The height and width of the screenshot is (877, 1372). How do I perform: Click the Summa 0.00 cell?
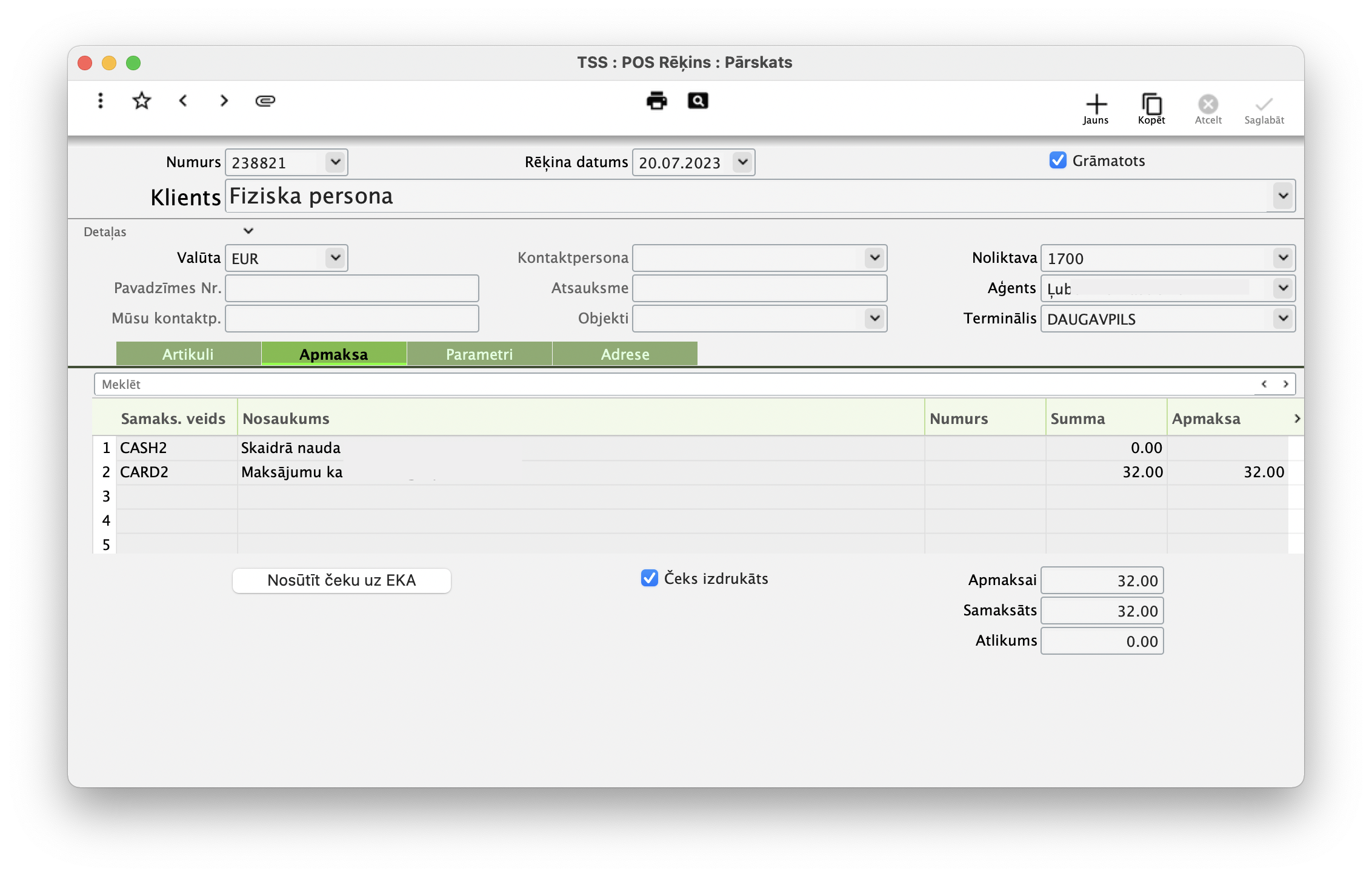pos(1107,448)
